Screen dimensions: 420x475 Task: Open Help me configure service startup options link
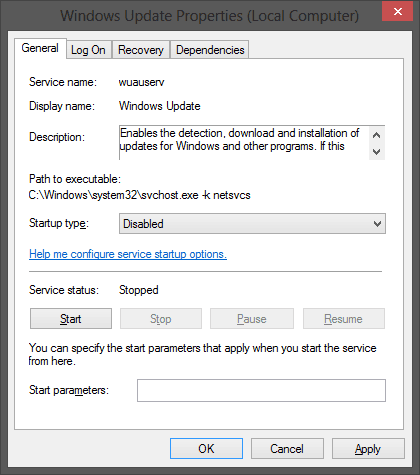click(128, 254)
